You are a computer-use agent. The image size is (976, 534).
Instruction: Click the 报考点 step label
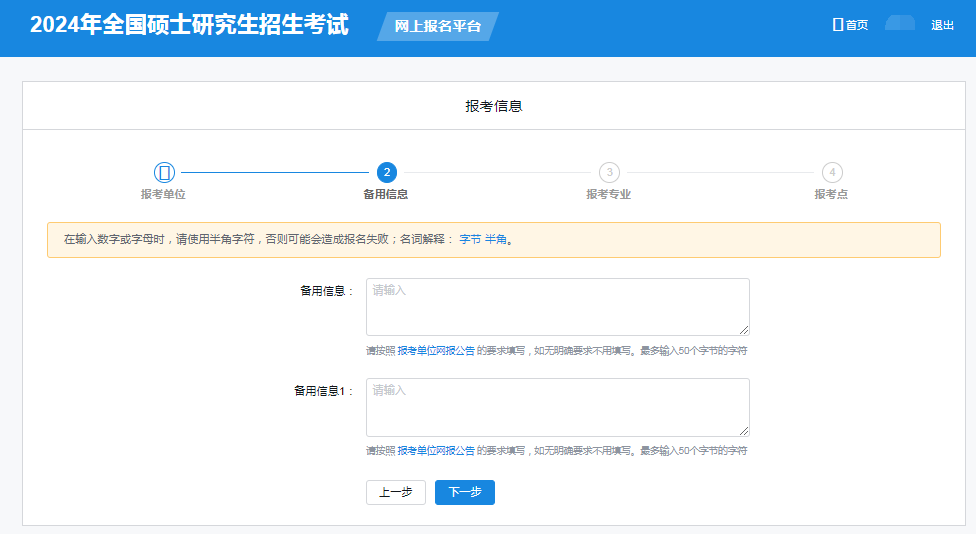coord(832,194)
